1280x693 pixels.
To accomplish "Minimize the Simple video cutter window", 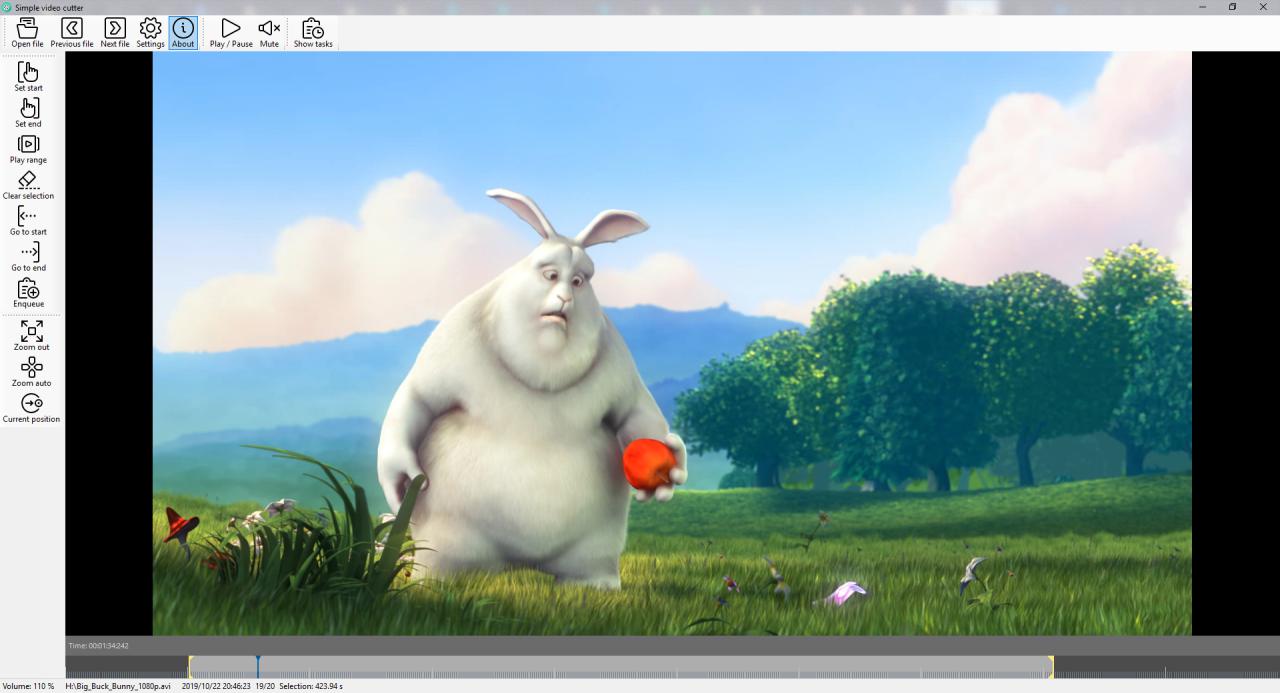I will coord(1202,7).
